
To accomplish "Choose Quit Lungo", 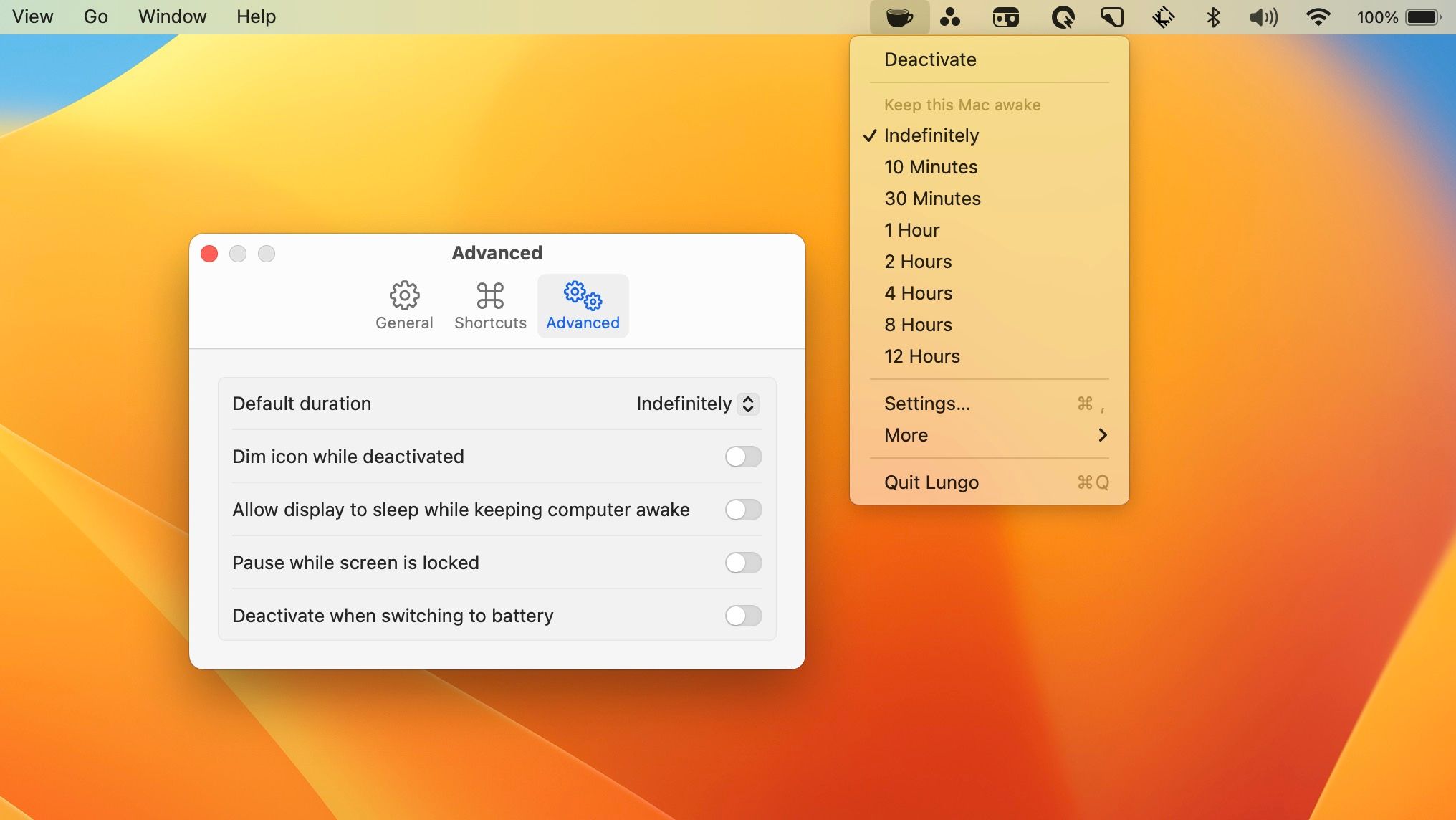I will (x=989, y=482).
